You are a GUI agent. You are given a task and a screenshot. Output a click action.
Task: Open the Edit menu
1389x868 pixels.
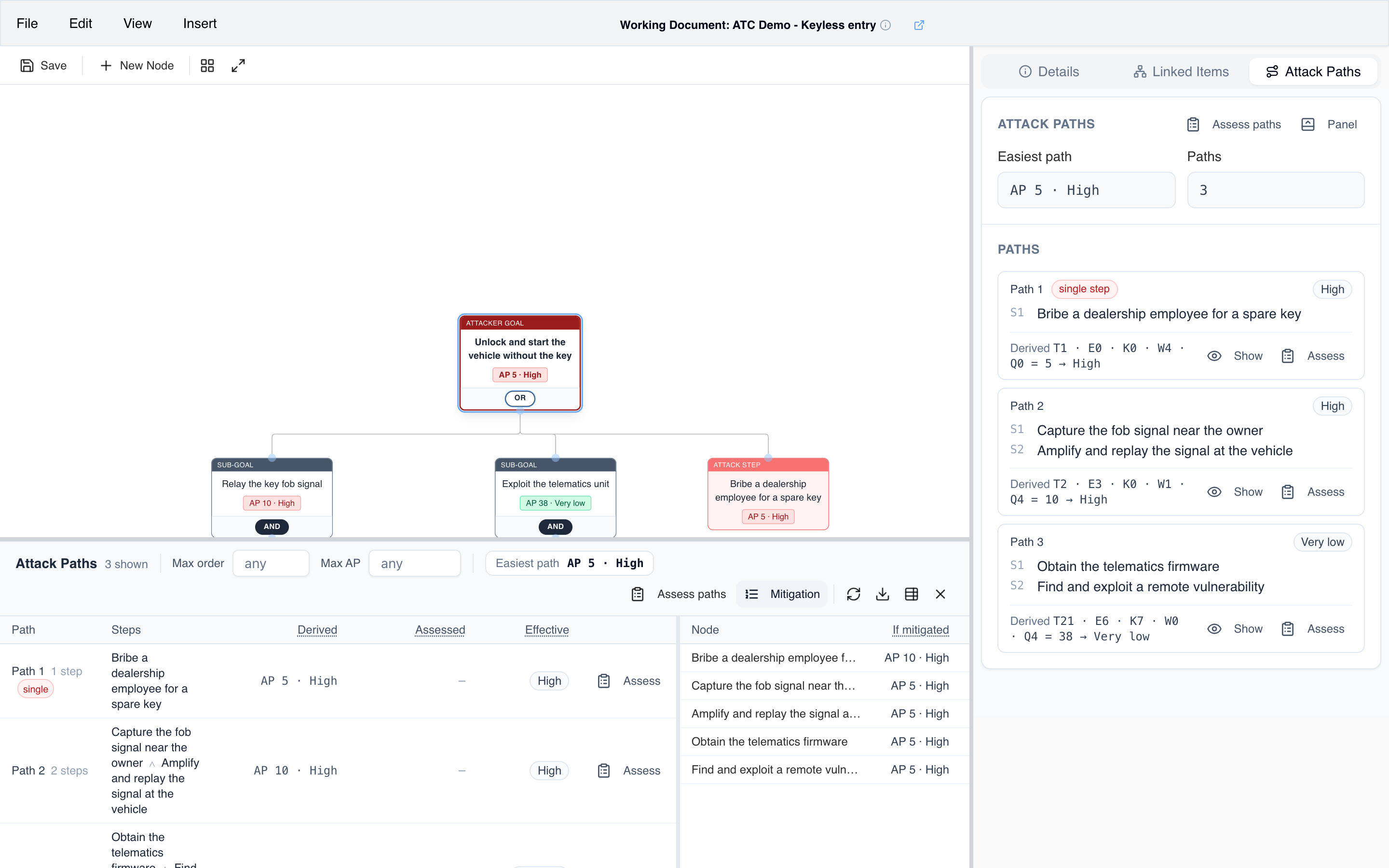pyautogui.click(x=81, y=24)
